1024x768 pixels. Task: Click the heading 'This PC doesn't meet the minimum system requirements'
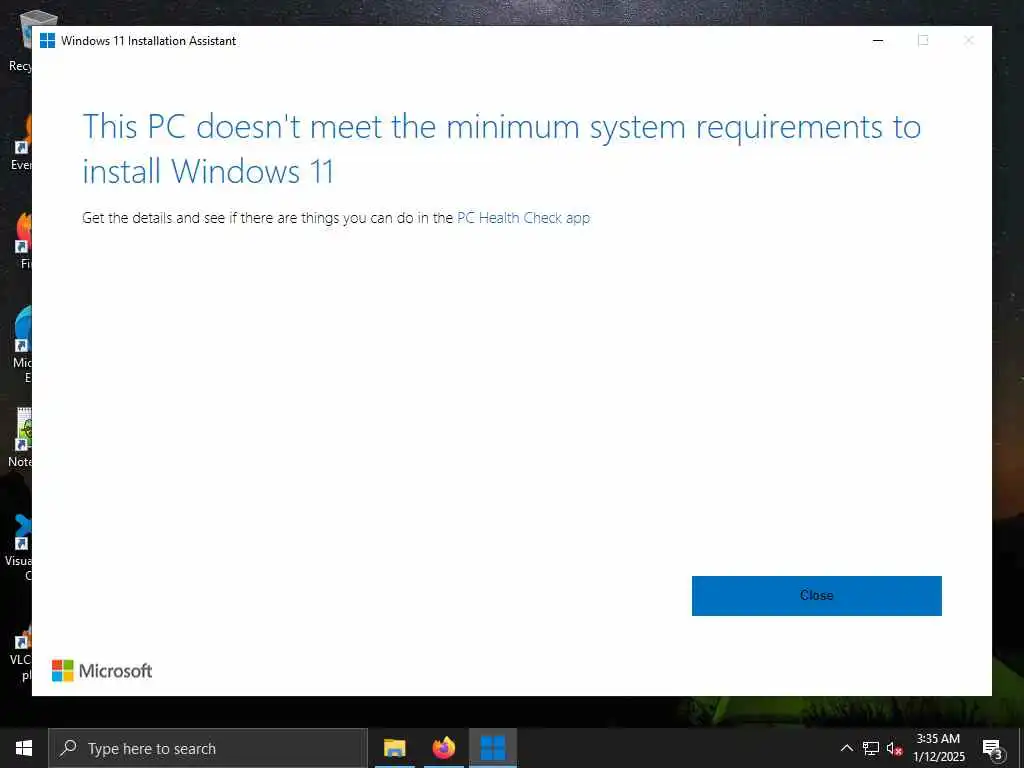tap(502, 148)
